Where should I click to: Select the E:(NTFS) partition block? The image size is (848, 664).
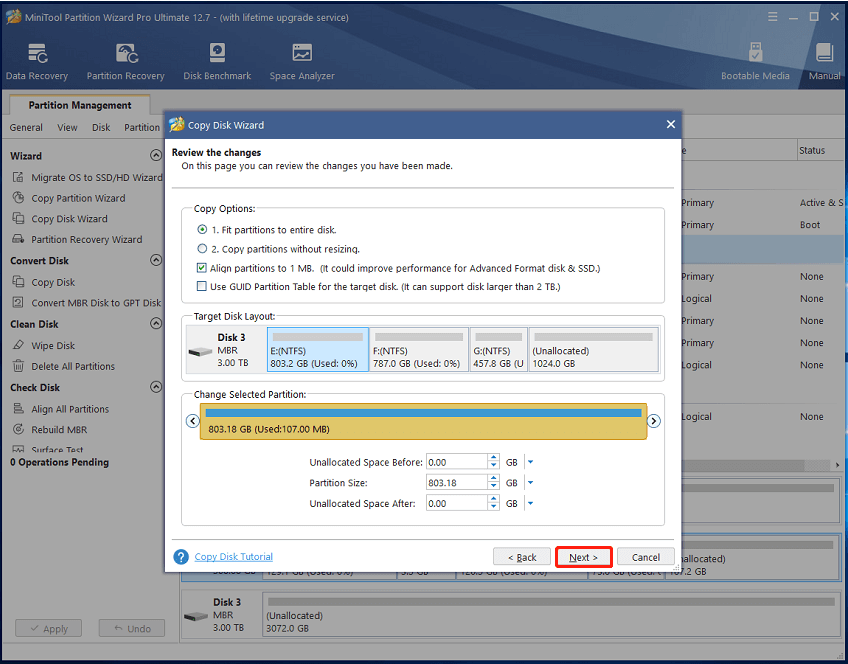click(x=318, y=349)
